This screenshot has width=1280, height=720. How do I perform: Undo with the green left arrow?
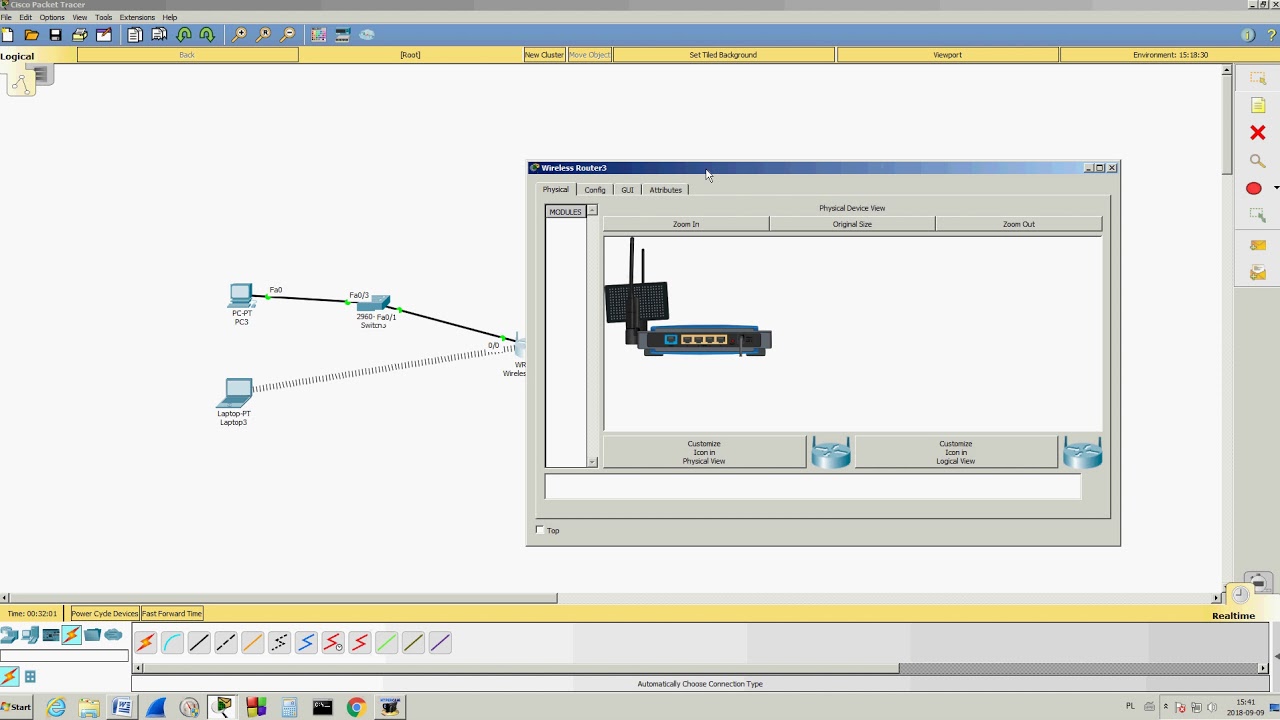[x=184, y=35]
